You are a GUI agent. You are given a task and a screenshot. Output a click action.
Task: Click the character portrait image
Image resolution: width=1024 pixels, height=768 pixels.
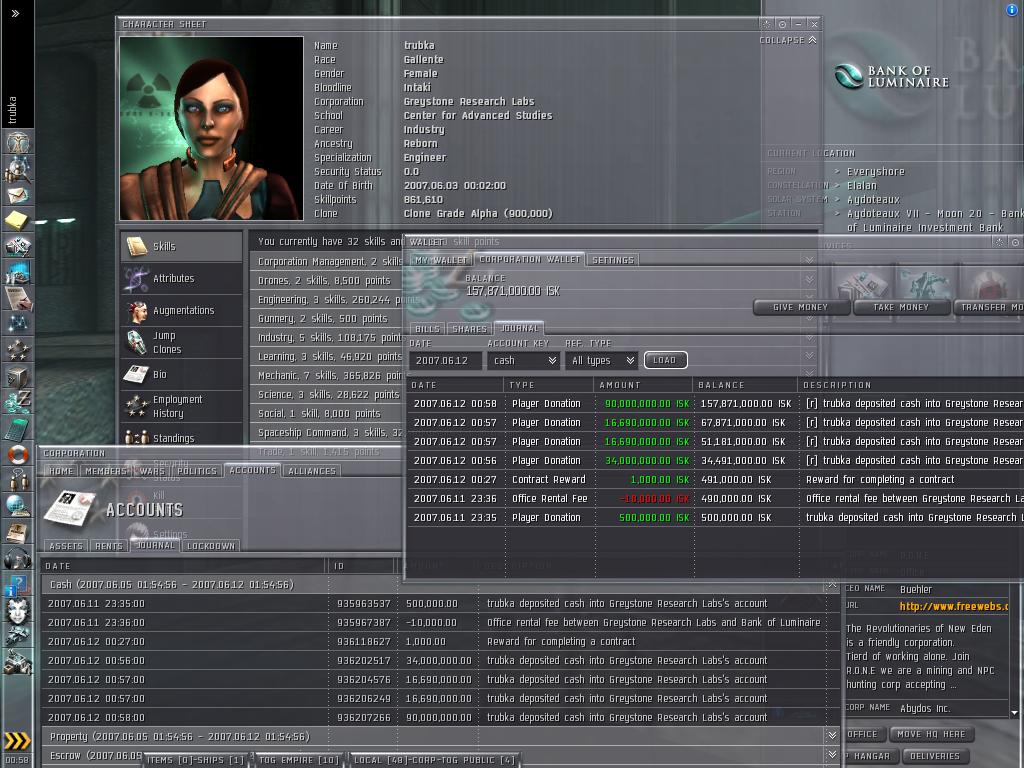[x=211, y=128]
